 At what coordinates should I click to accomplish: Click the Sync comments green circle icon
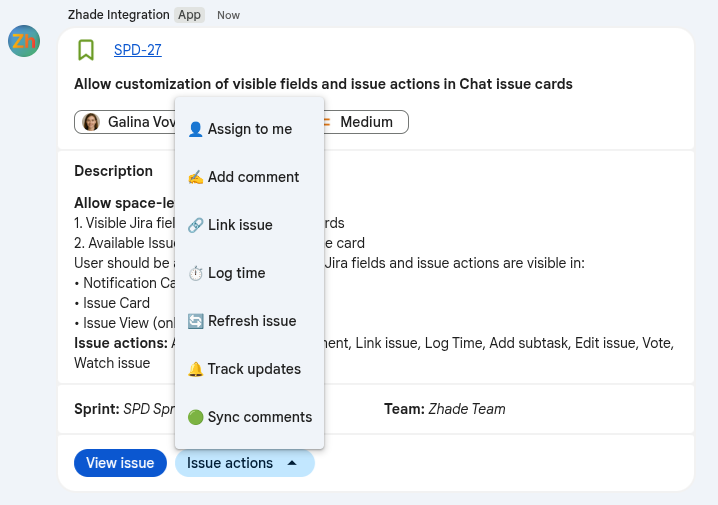coord(196,417)
